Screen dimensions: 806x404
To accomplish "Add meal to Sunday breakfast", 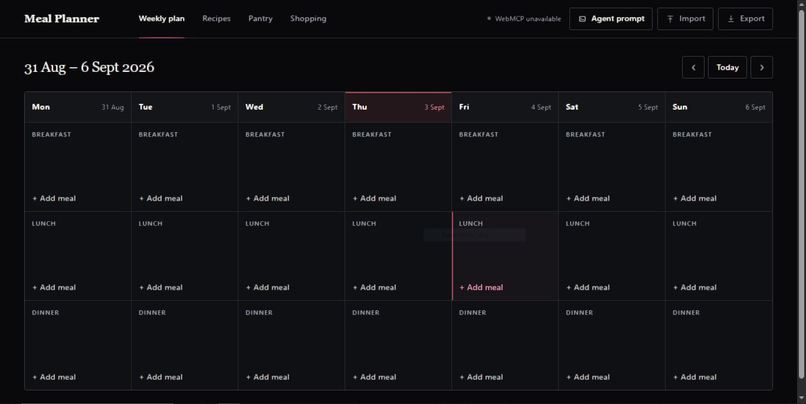I will click(695, 198).
